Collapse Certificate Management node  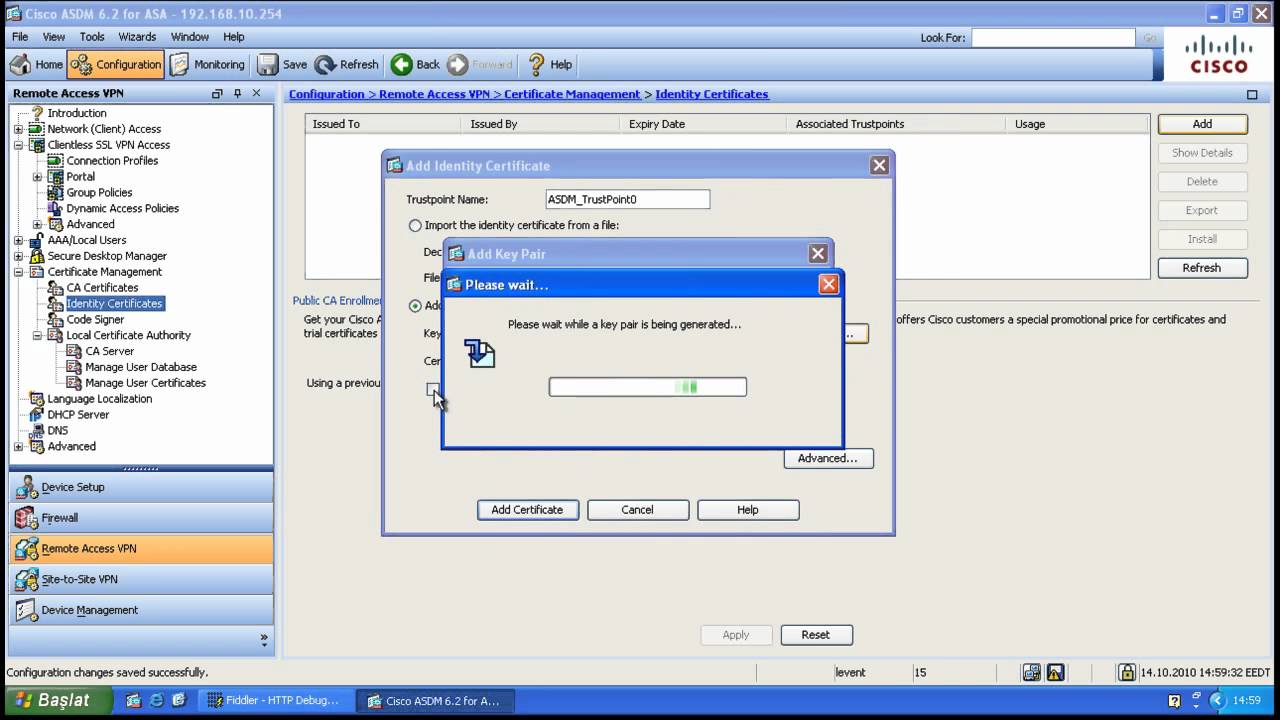pos(18,272)
